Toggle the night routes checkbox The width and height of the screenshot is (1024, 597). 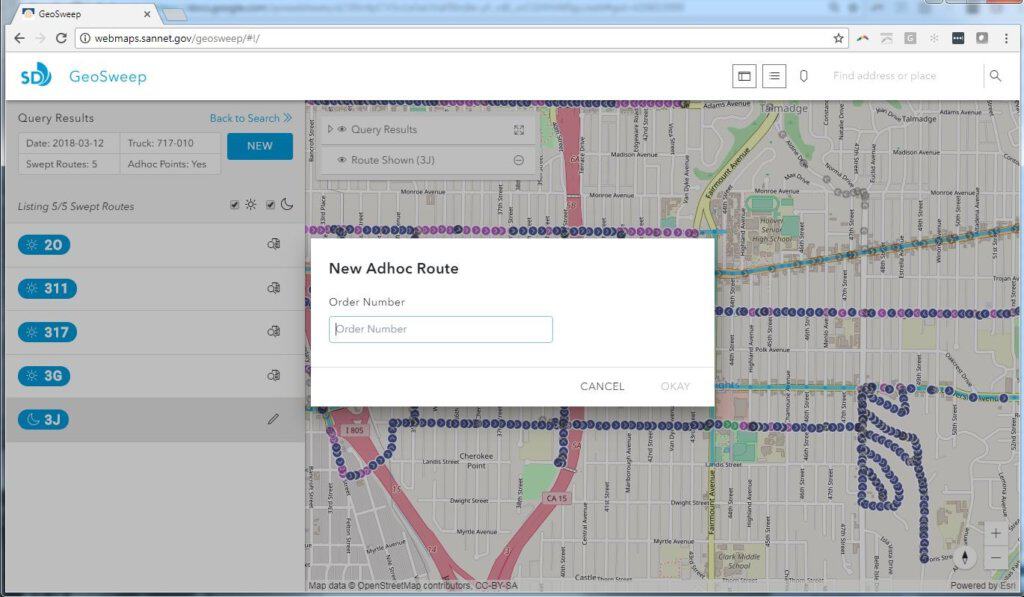point(270,205)
